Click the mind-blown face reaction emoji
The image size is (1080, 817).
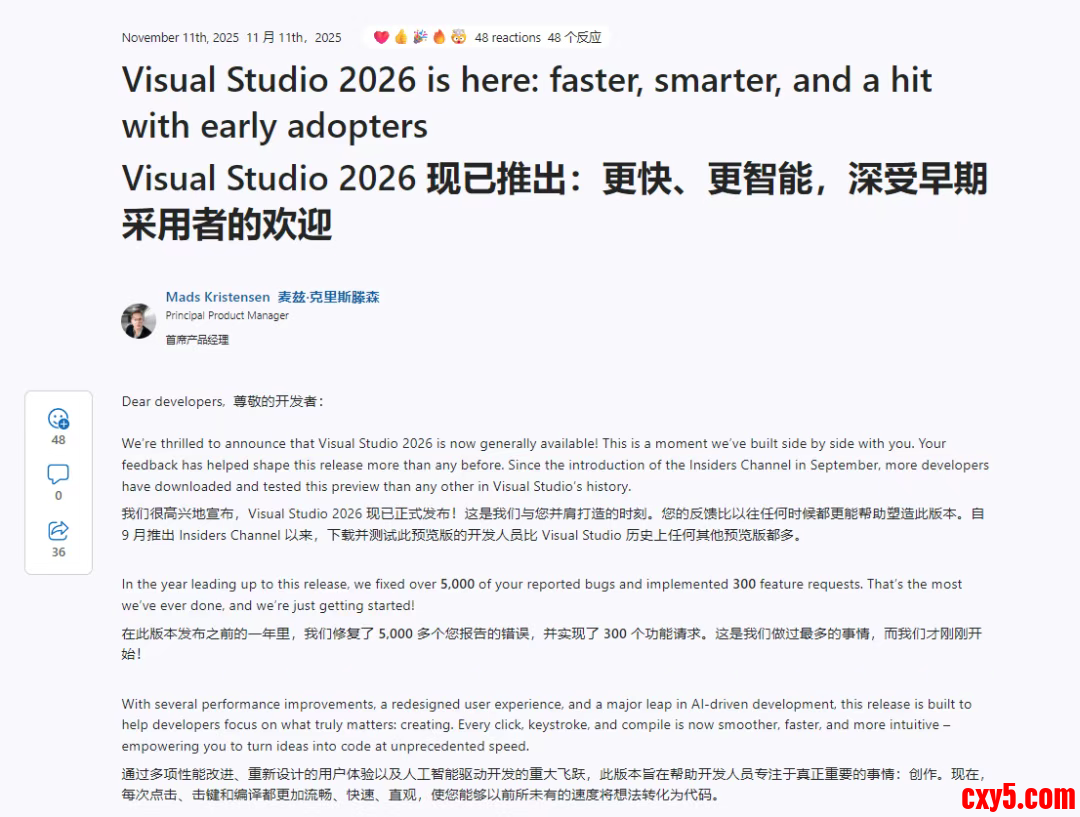click(459, 37)
